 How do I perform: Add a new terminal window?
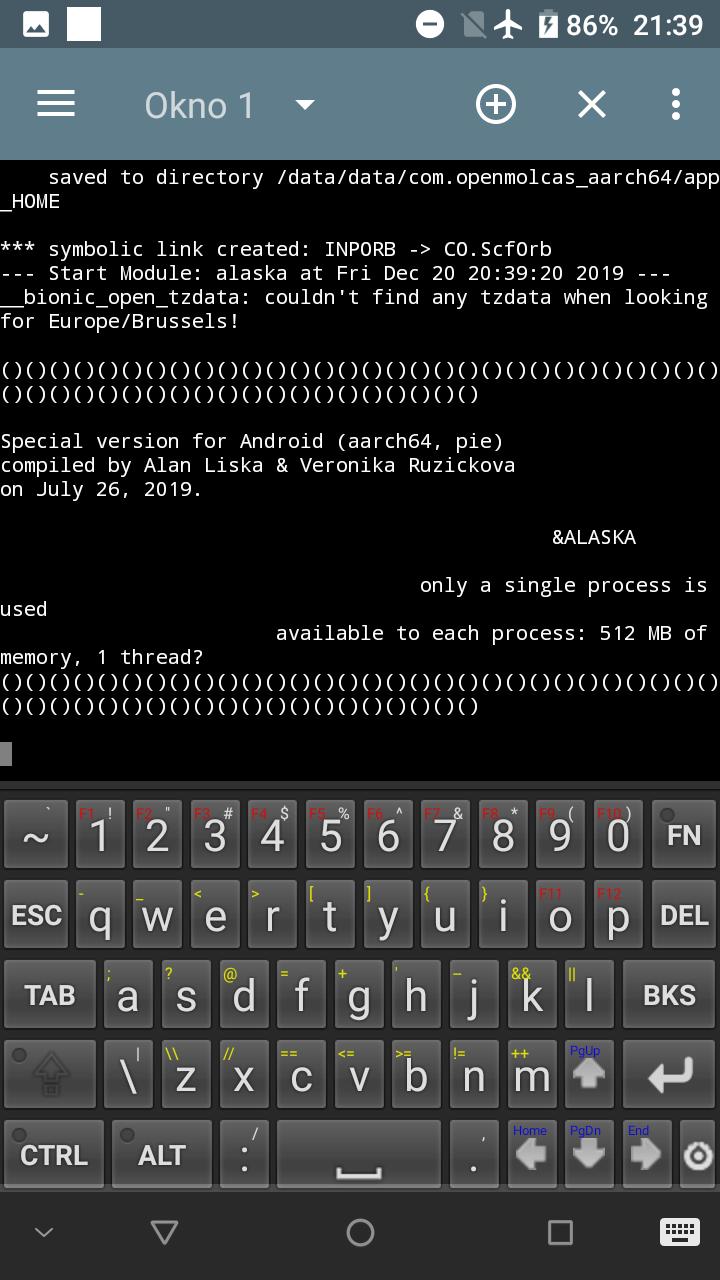click(496, 104)
